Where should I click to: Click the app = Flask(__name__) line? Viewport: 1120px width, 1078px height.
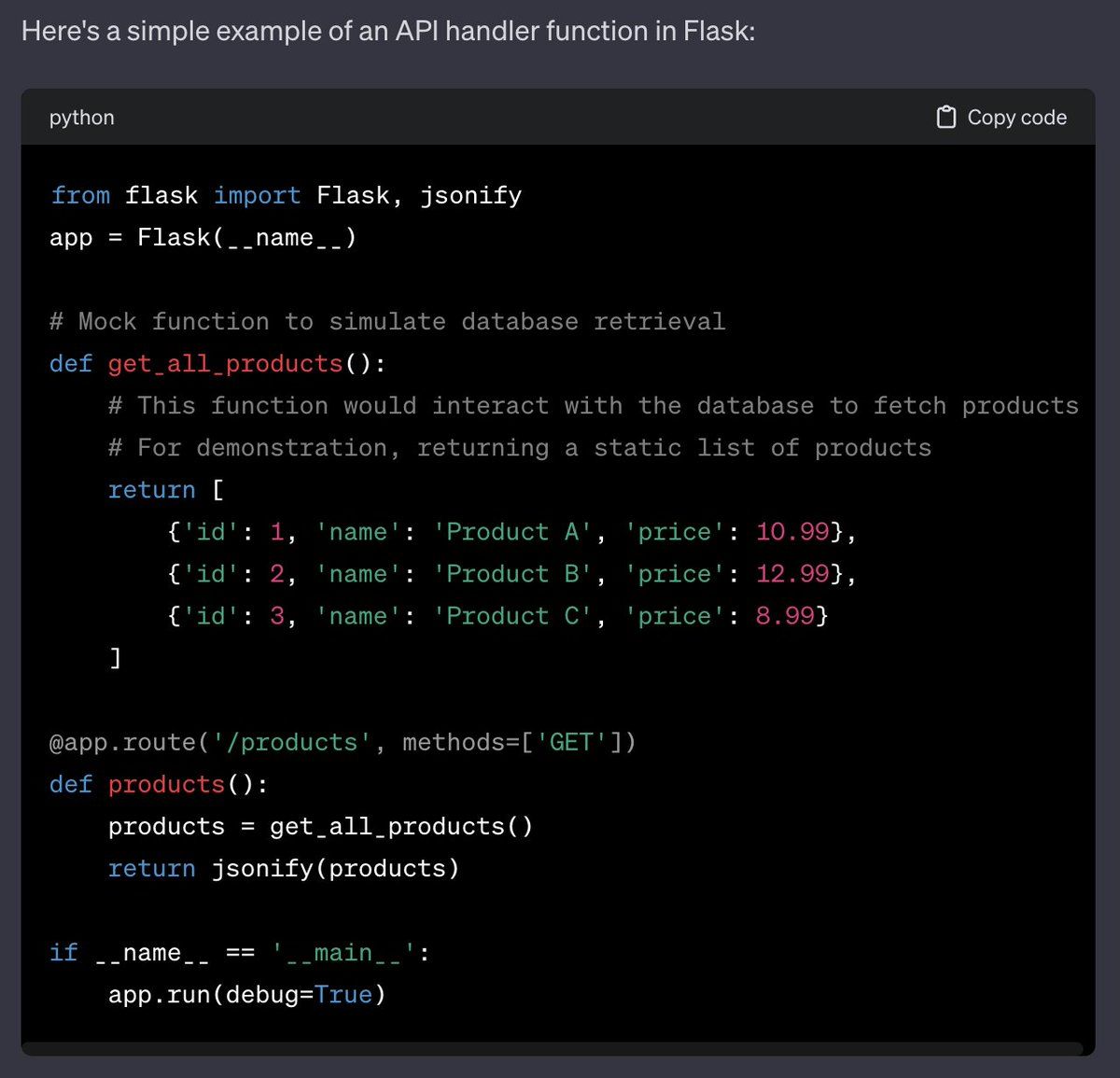(x=203, y=238)
